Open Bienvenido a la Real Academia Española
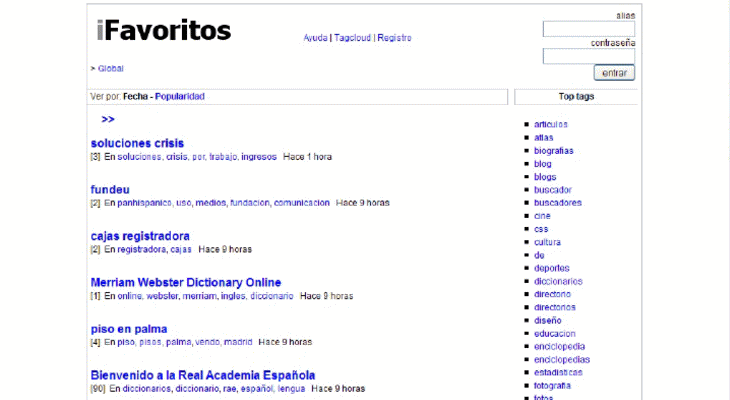Screen dimensions: 730x400 203,375
